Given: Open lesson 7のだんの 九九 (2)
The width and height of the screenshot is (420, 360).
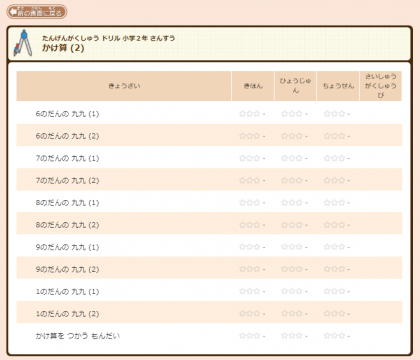Looking at the screenshot, I should (67, 181).
